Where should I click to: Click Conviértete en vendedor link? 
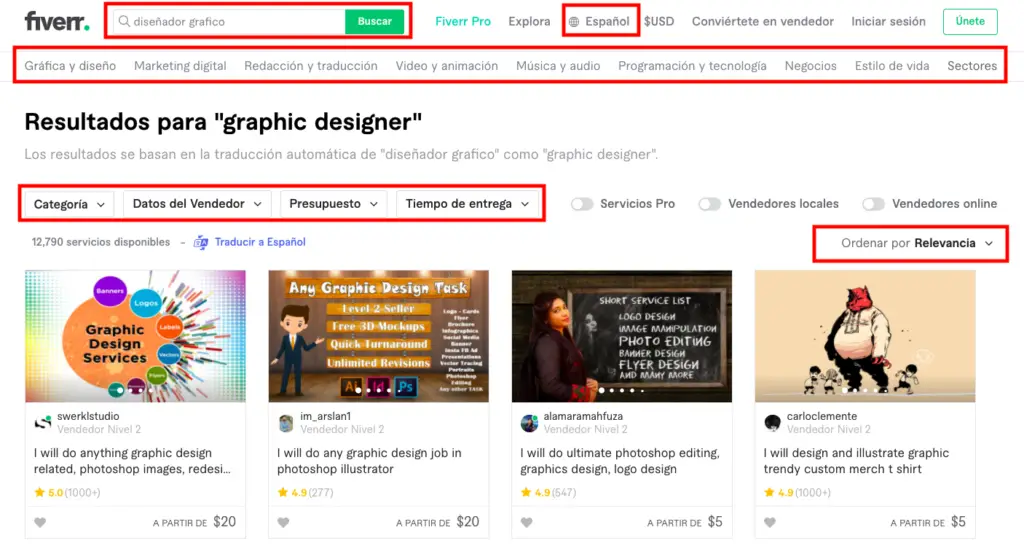pos(763,22)
